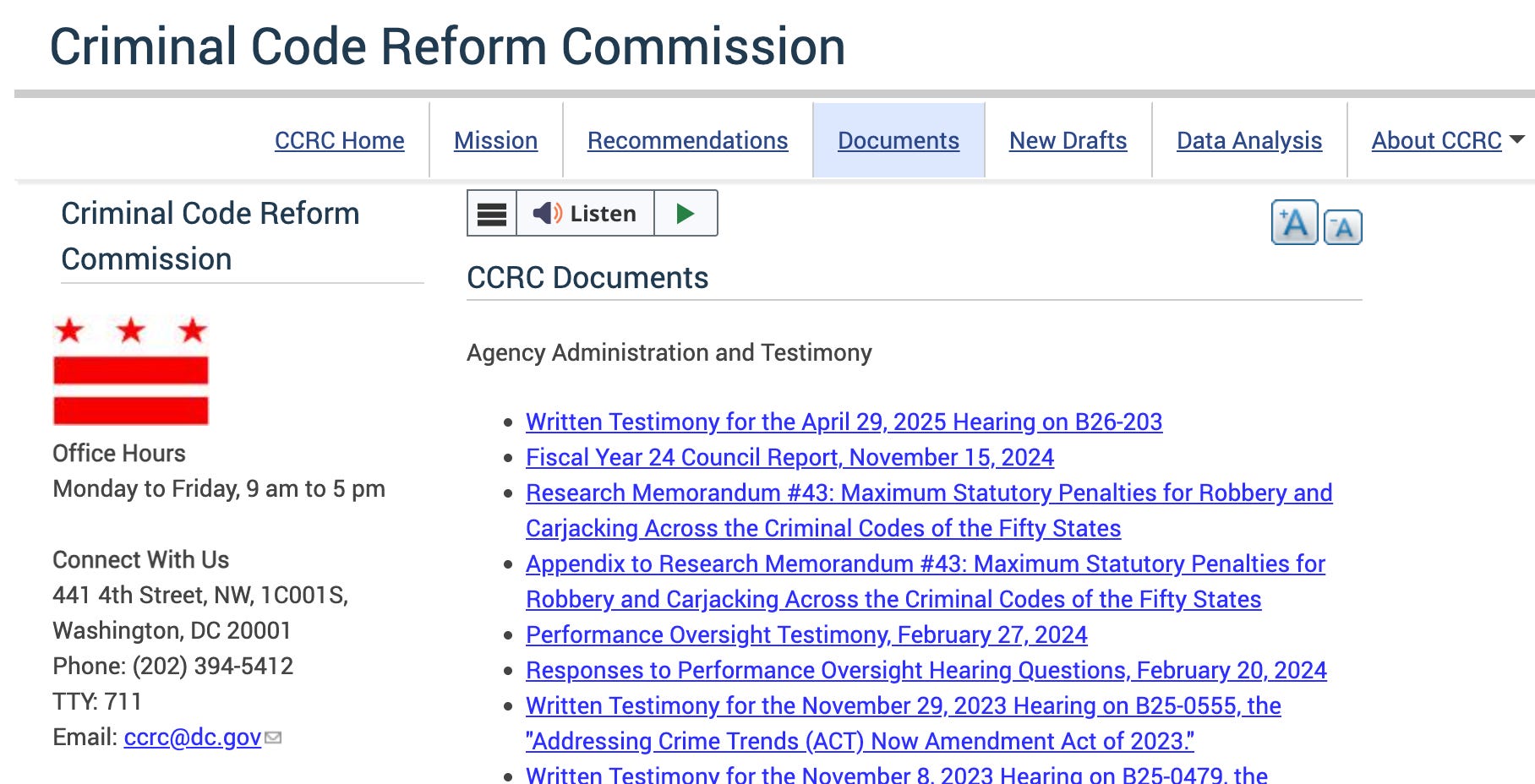Open the New Drafts page

(1068, 140)
